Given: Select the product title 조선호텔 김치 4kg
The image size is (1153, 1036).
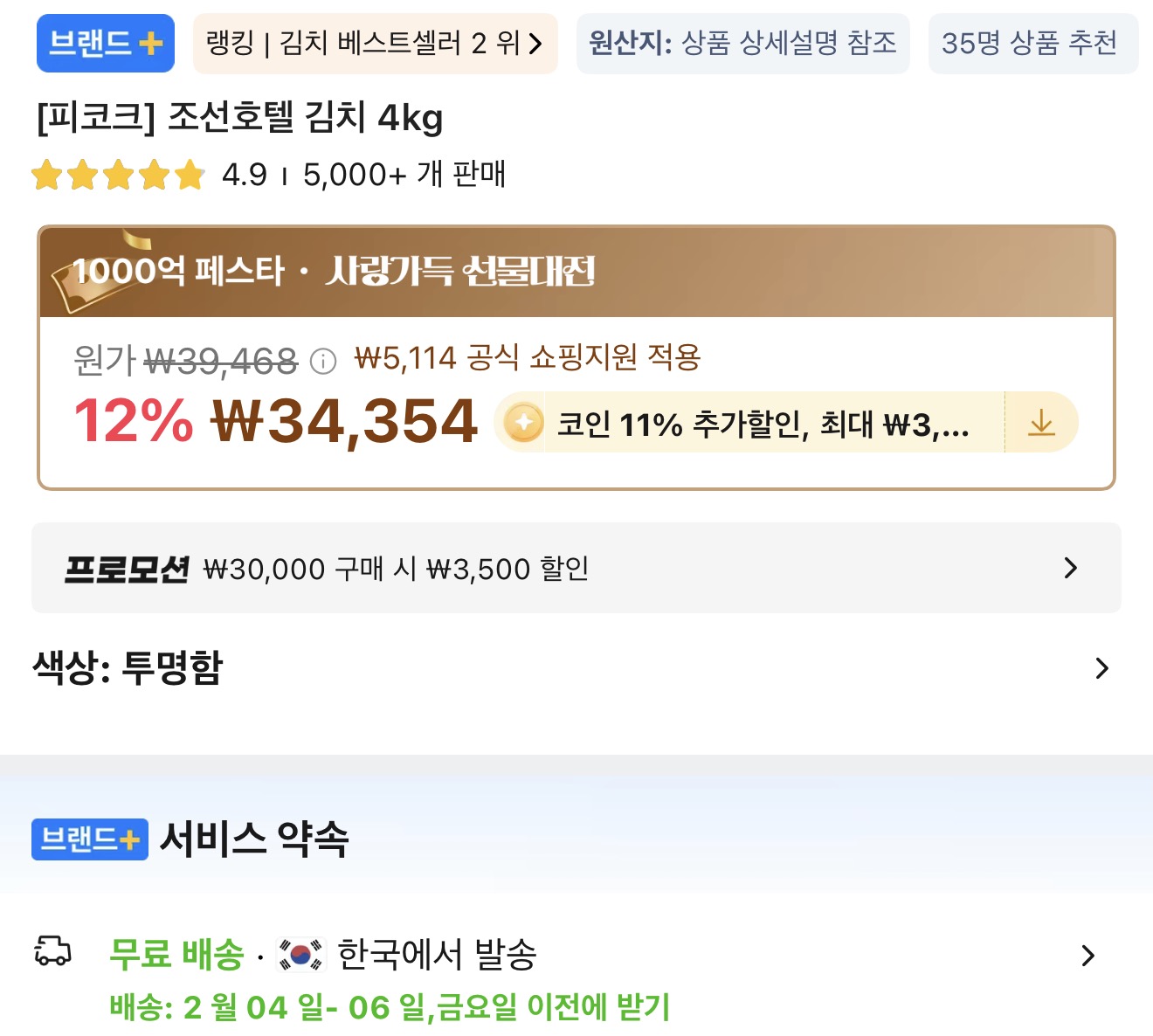Looking at the screenshot, I should pyautogui.click(x=239, y=117).
